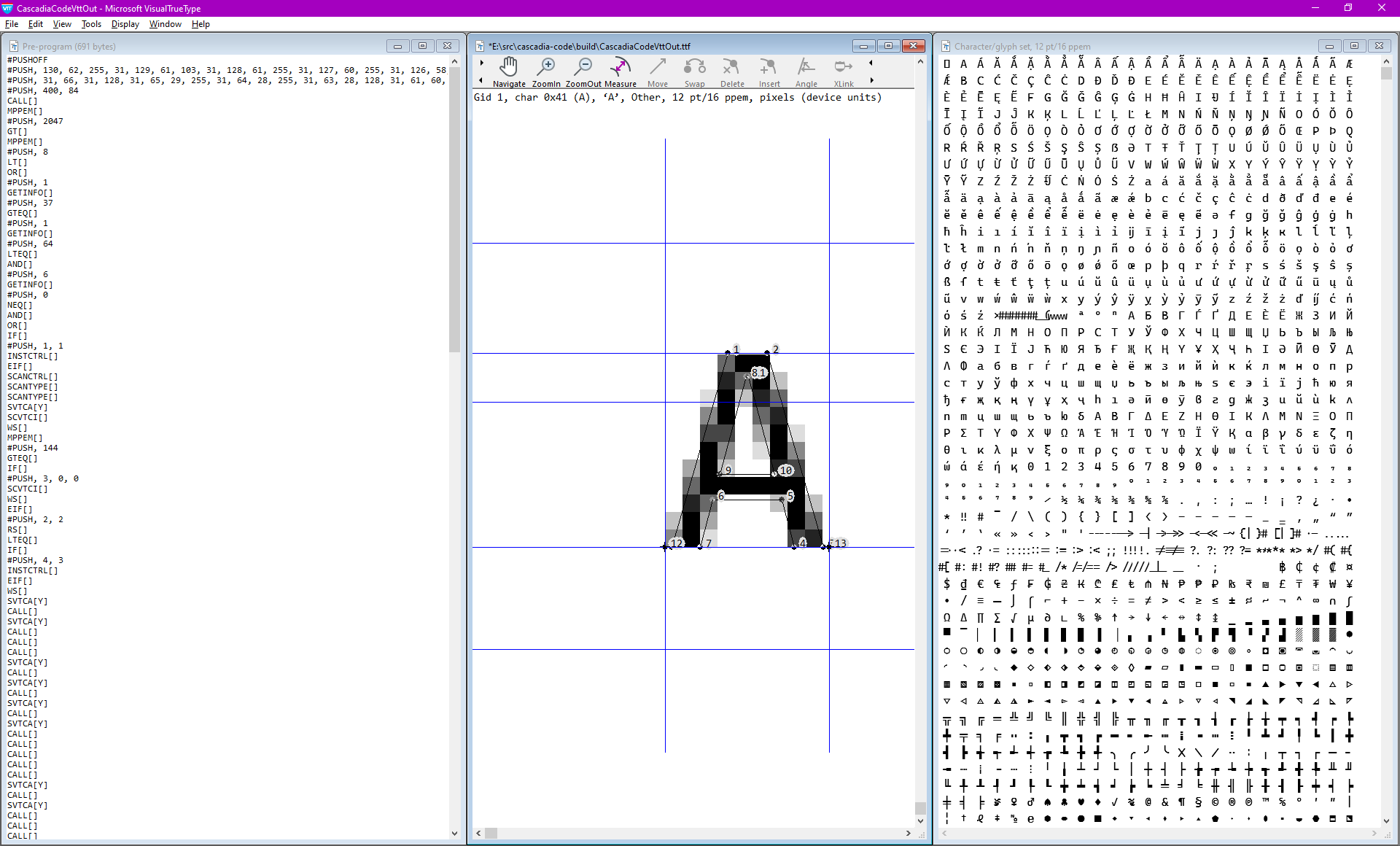Image resolution: width=1400 pixels, height=846 pixels.
Task: Select the Navigate hand tool
Action: (x=508, y=72)
